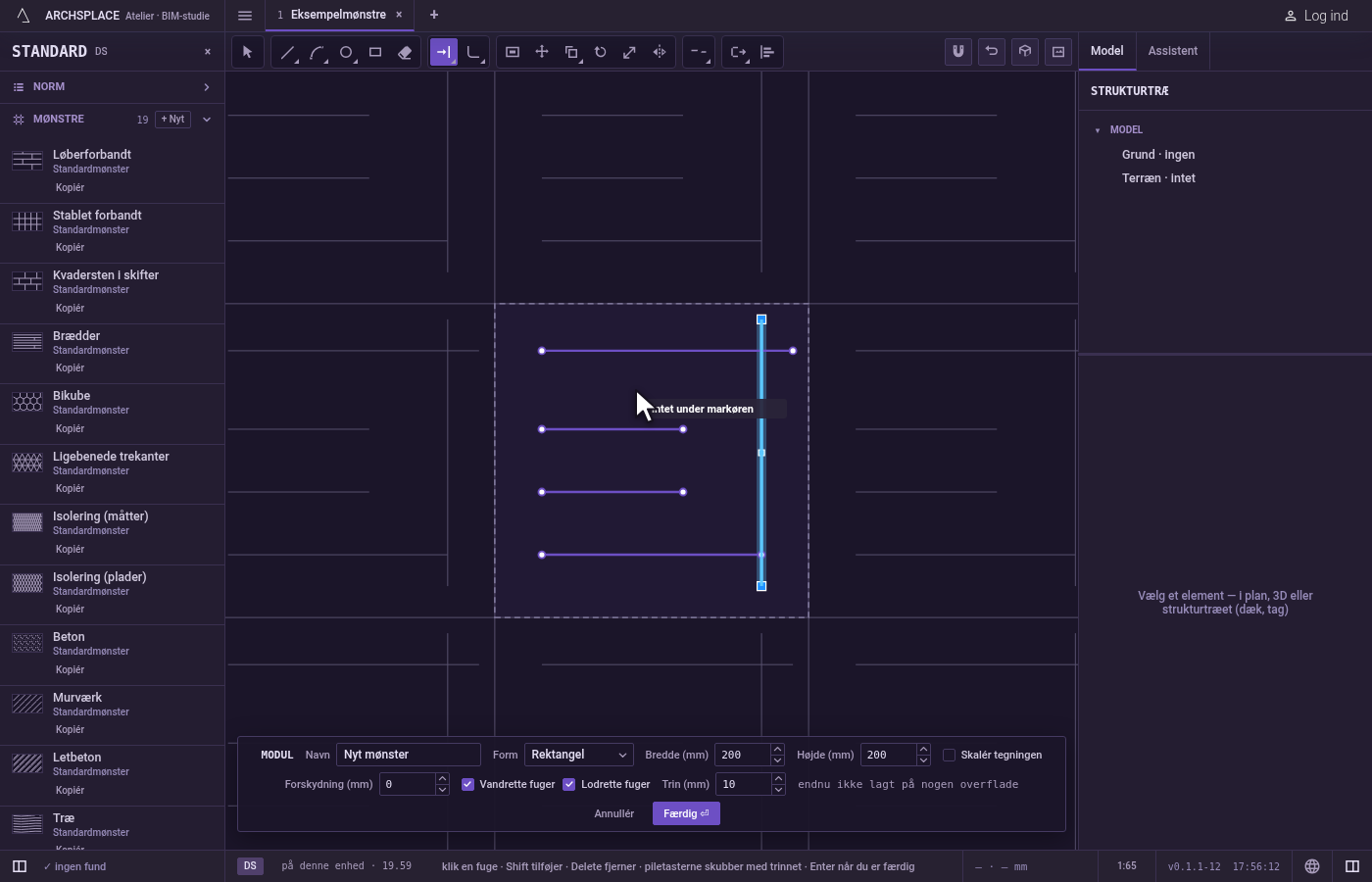Select the scale tool with diagonal arrow

[630, 52]
